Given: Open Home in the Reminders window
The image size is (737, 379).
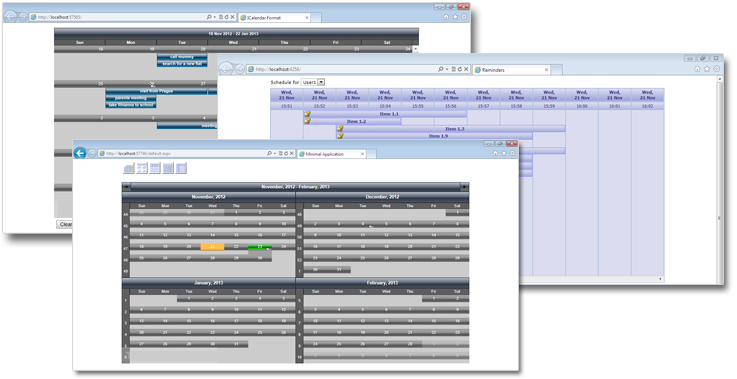Looking at the screenshot, I should pos(698,69).
